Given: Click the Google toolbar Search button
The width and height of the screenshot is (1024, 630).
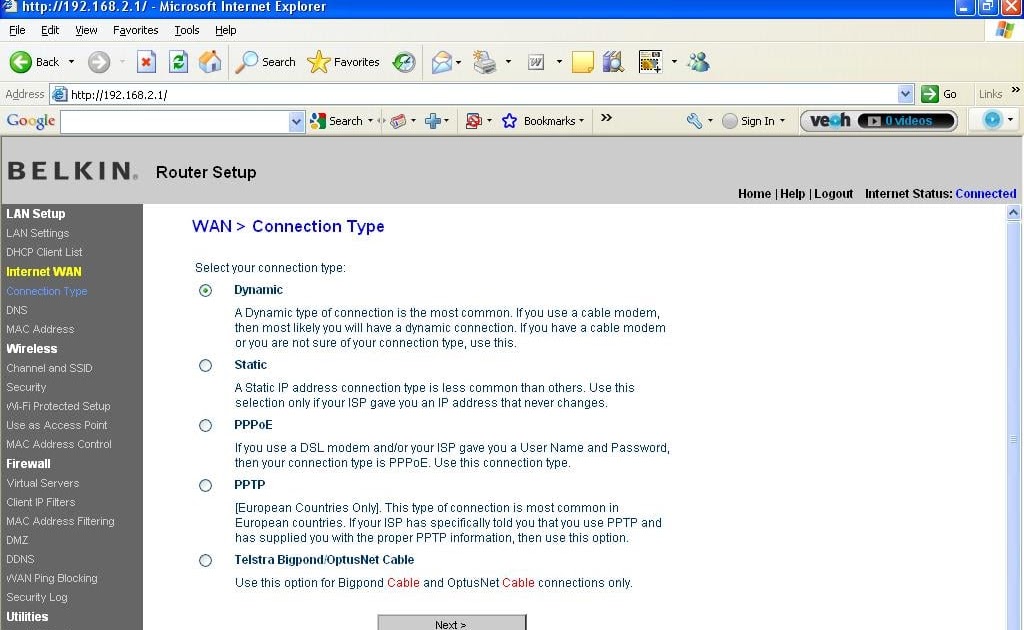Looking at the screenshot, I should point(337,121).
